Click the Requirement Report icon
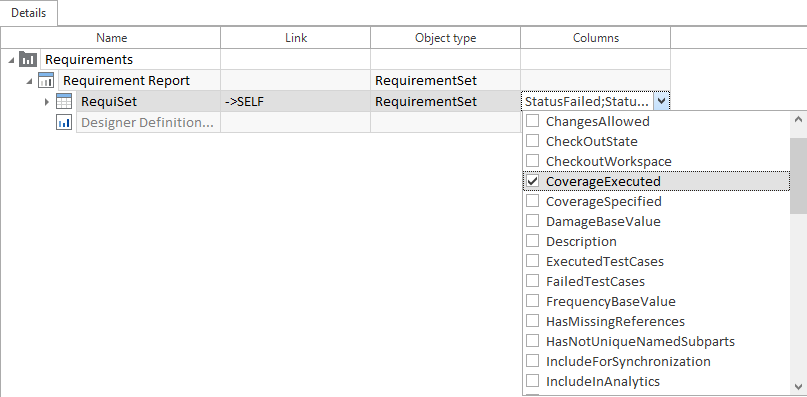The width and height of the screenshot is (807, 397). click(46, 80)
